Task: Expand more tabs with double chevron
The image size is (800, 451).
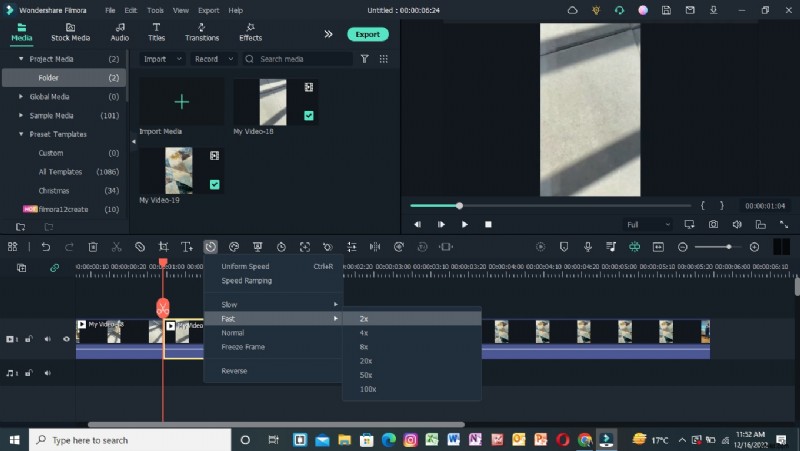Action: 329,34
